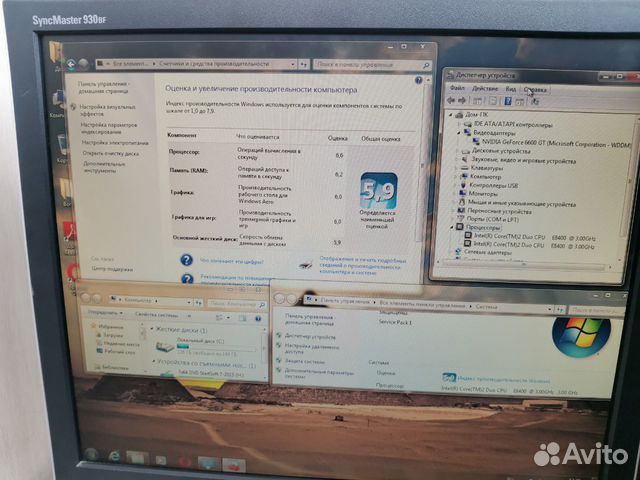Open address bar dropdown in performance window

293,64
